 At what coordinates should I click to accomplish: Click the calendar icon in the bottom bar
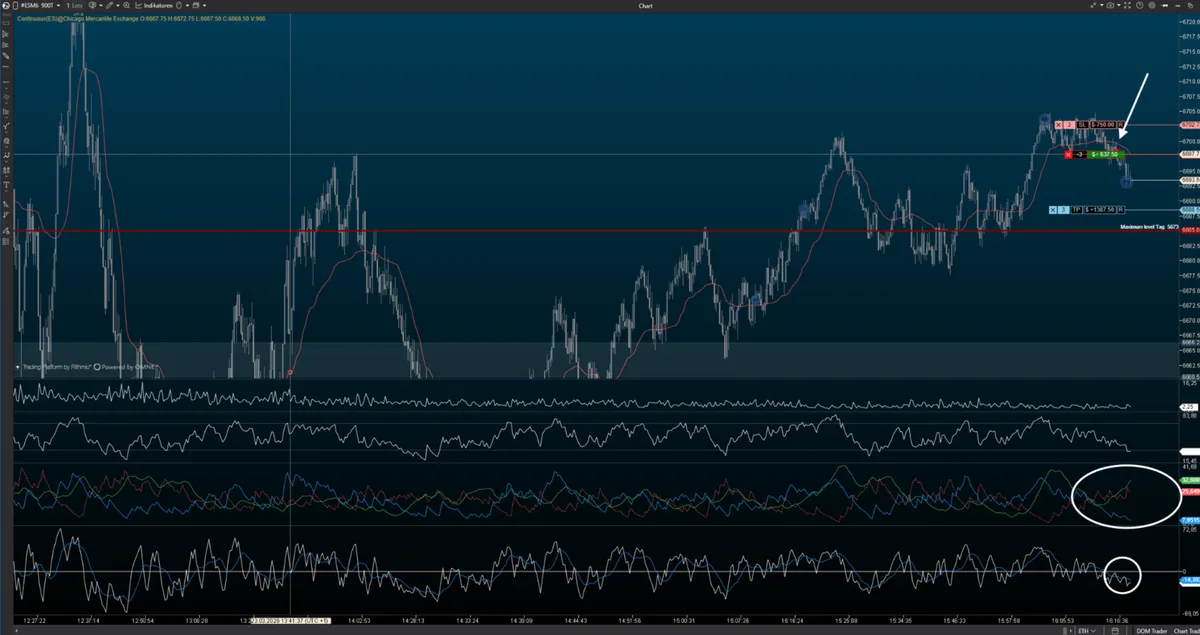pos(1115,631)
